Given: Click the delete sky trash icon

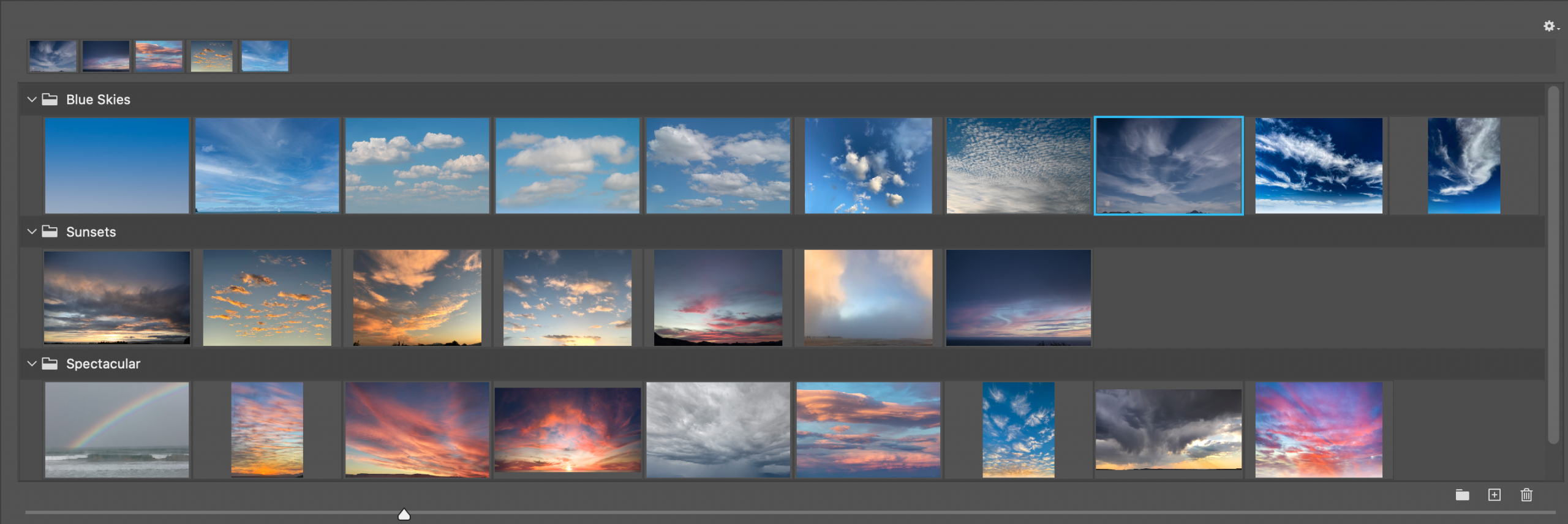Looking at the screenshot, I should click(x=1526, y=495).
